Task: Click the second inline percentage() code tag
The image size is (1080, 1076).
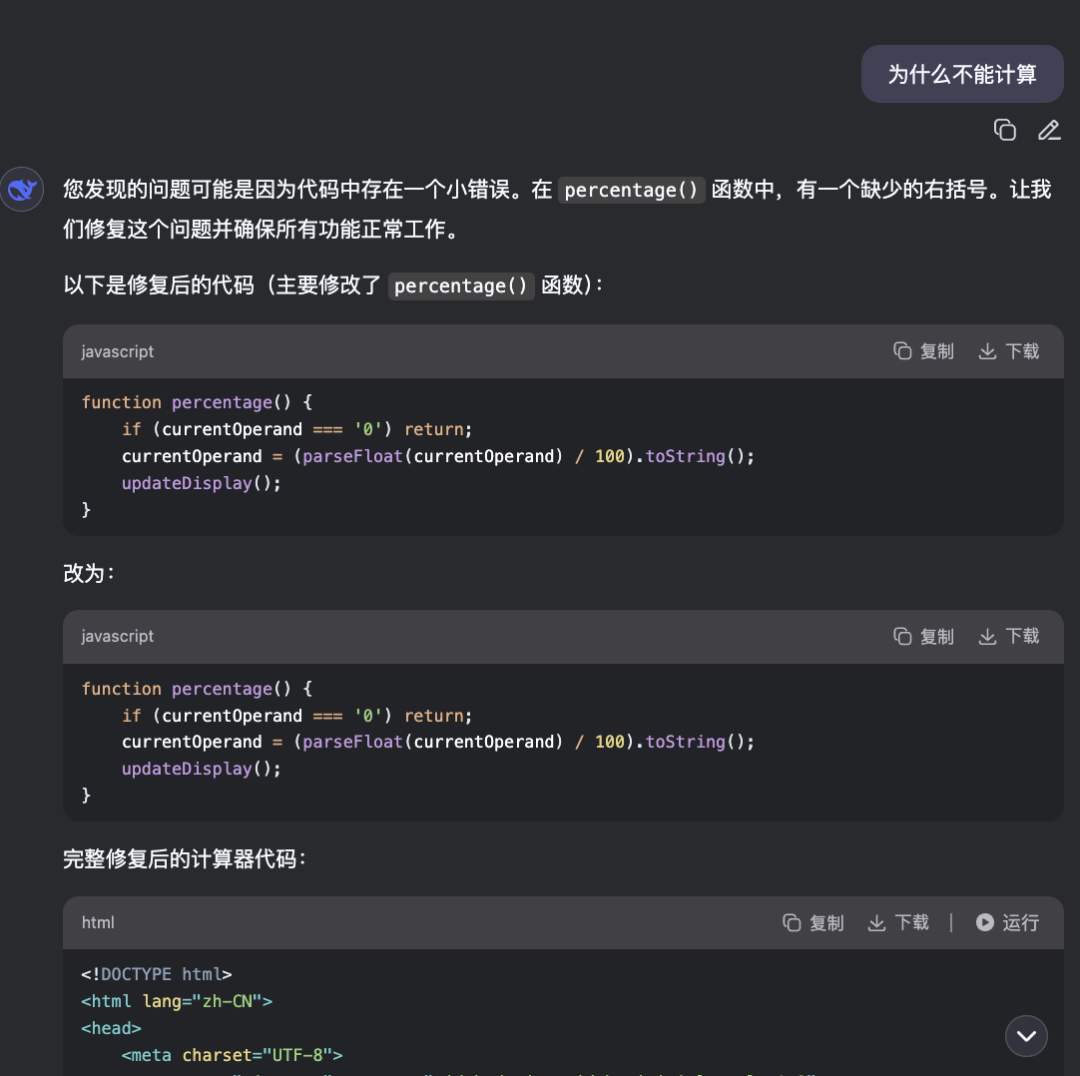Action: pos(461,286)
